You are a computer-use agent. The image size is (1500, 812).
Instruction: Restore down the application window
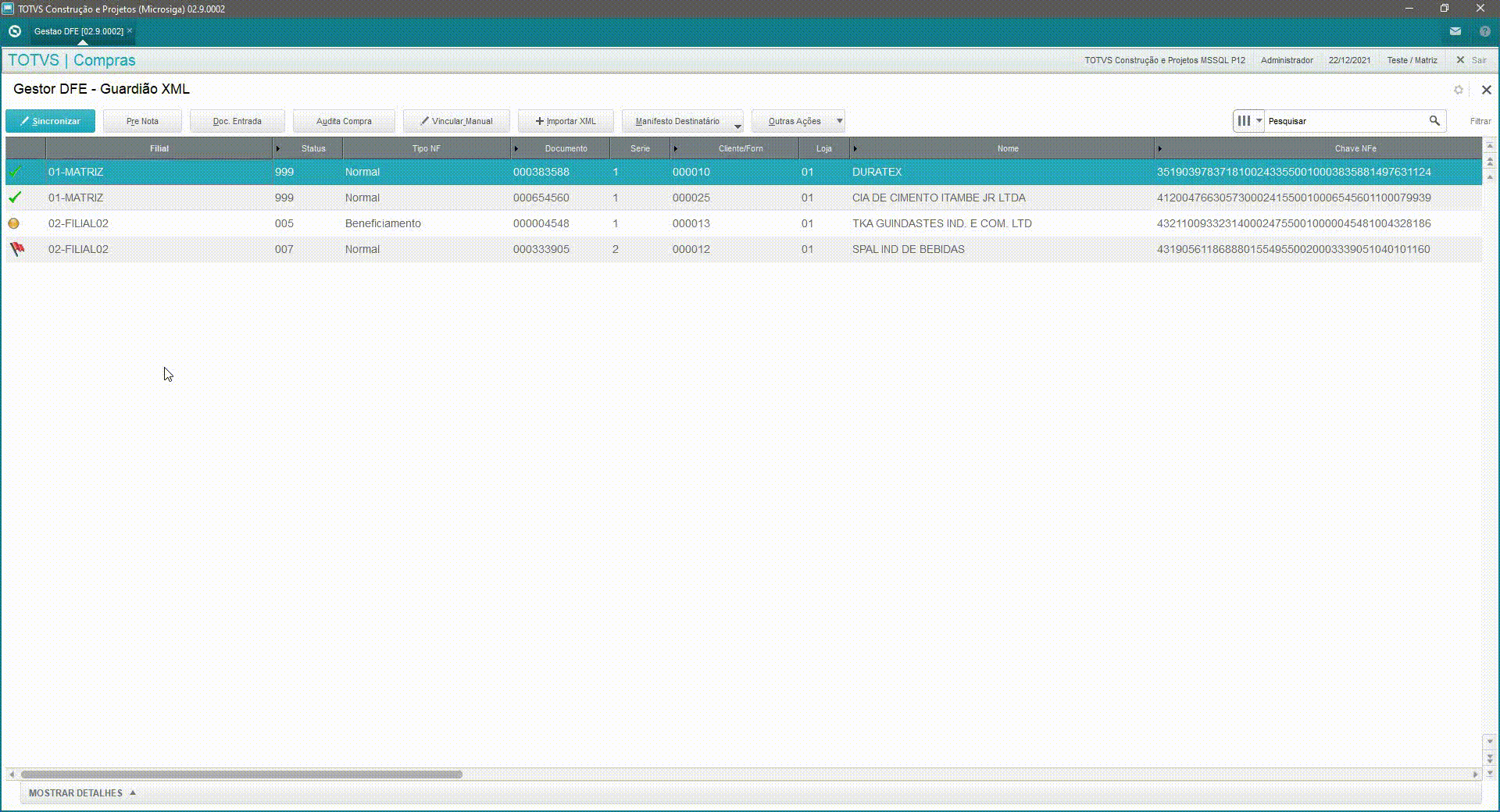pos(1444,9)
